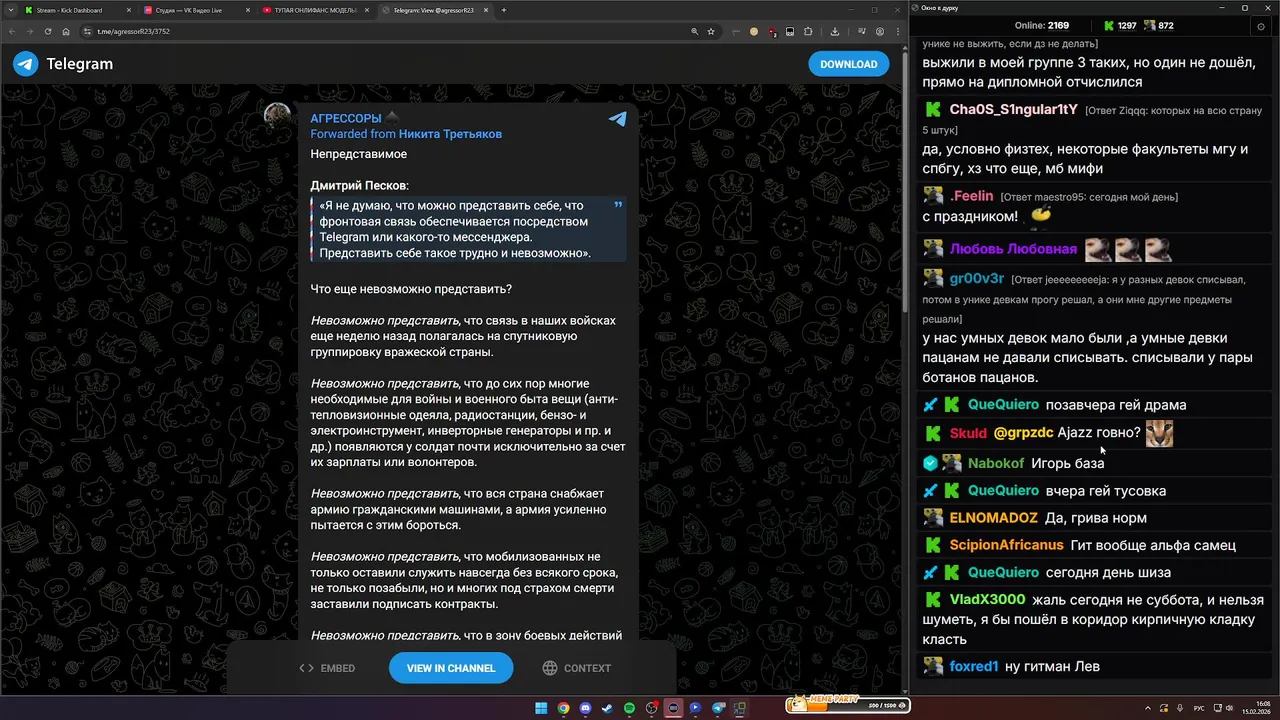1280x720 pixels.
Task: Click the @grpzdc mention in Skuld's message
Action: pyautogui.click(x=1023, y=433)
